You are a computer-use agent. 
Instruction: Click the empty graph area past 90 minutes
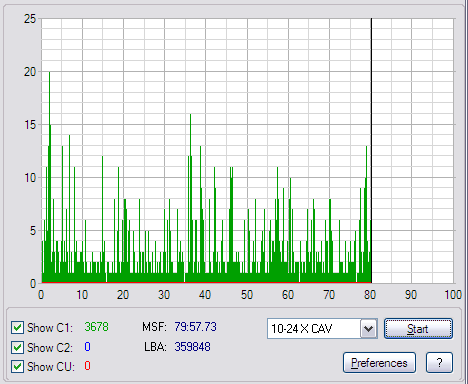(432, 150)
